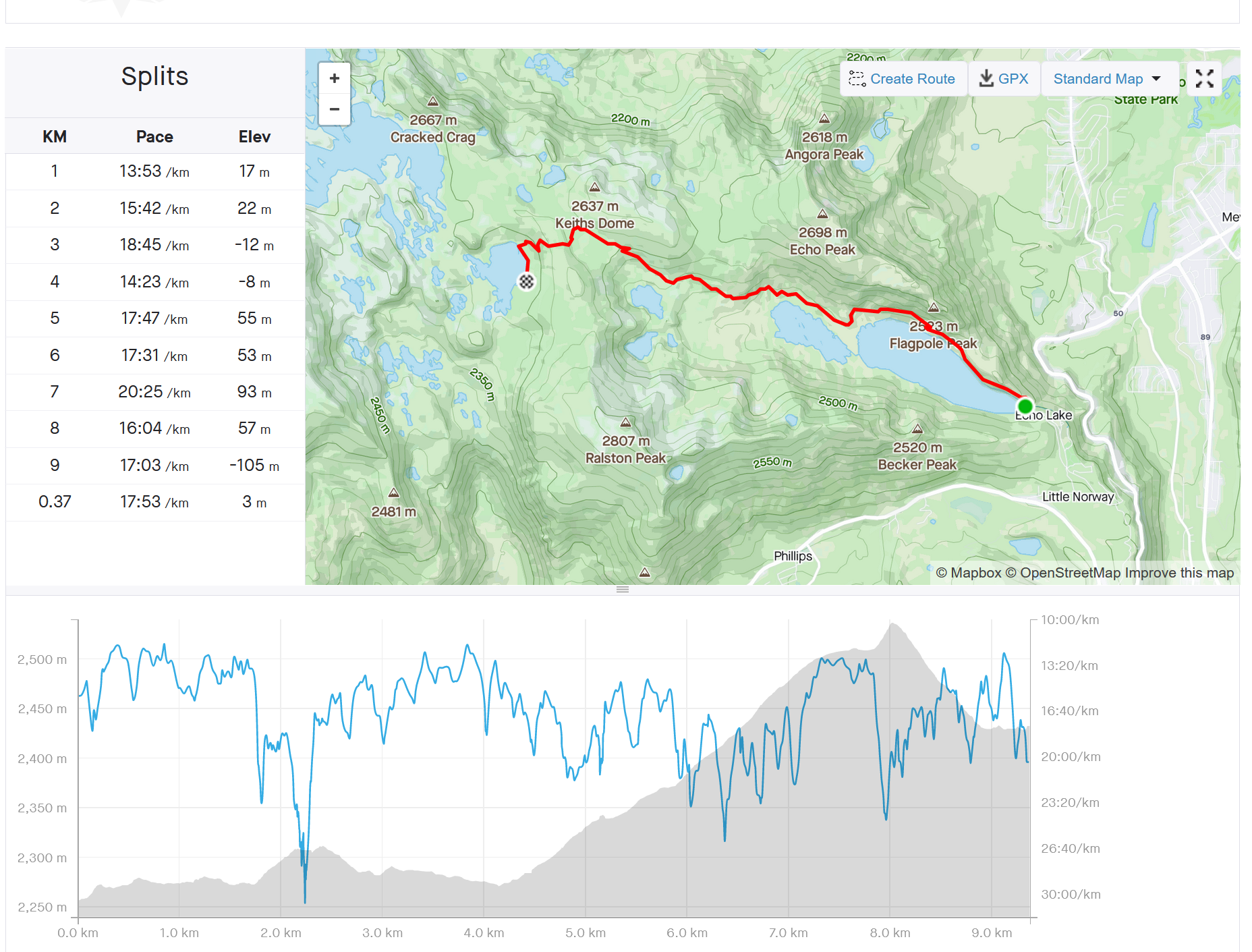The height and width of the screenshot is (952, 1252).
Task: Click the Pace column header
Action: [154, 137]
